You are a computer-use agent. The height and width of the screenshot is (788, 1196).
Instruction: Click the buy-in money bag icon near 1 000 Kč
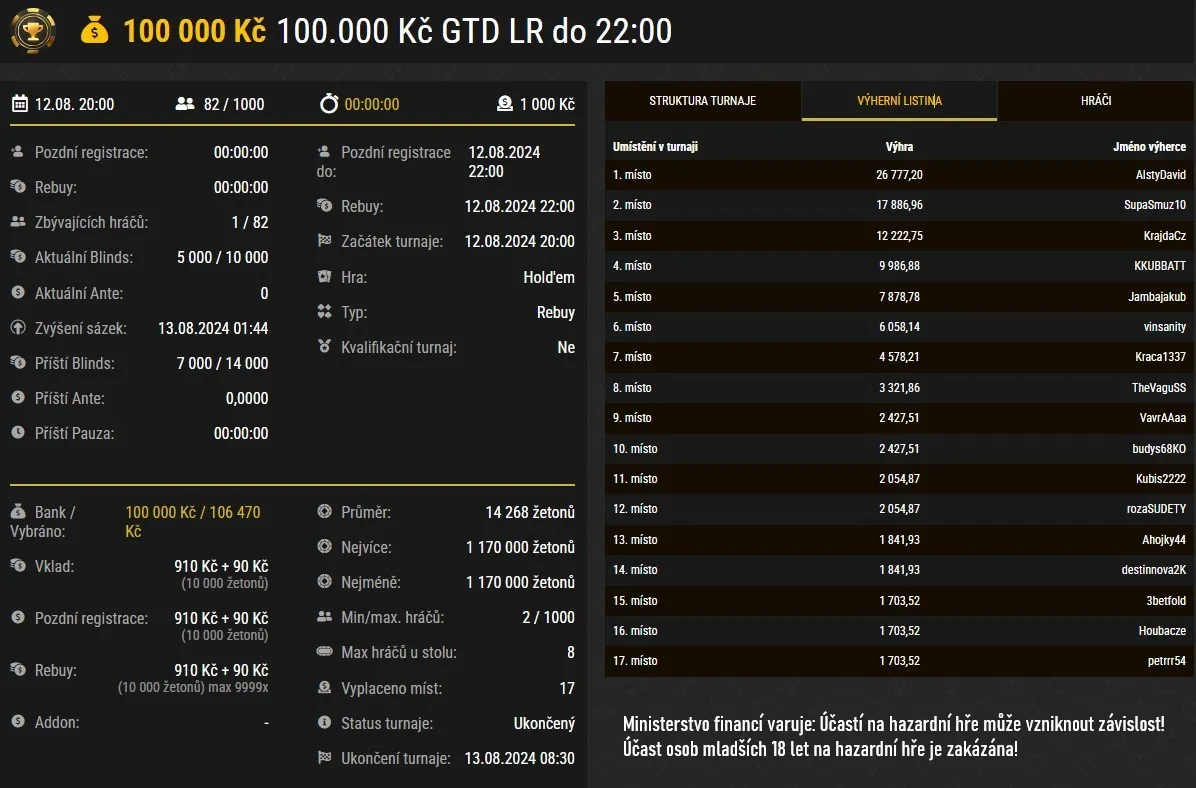(x=503, y=103)
